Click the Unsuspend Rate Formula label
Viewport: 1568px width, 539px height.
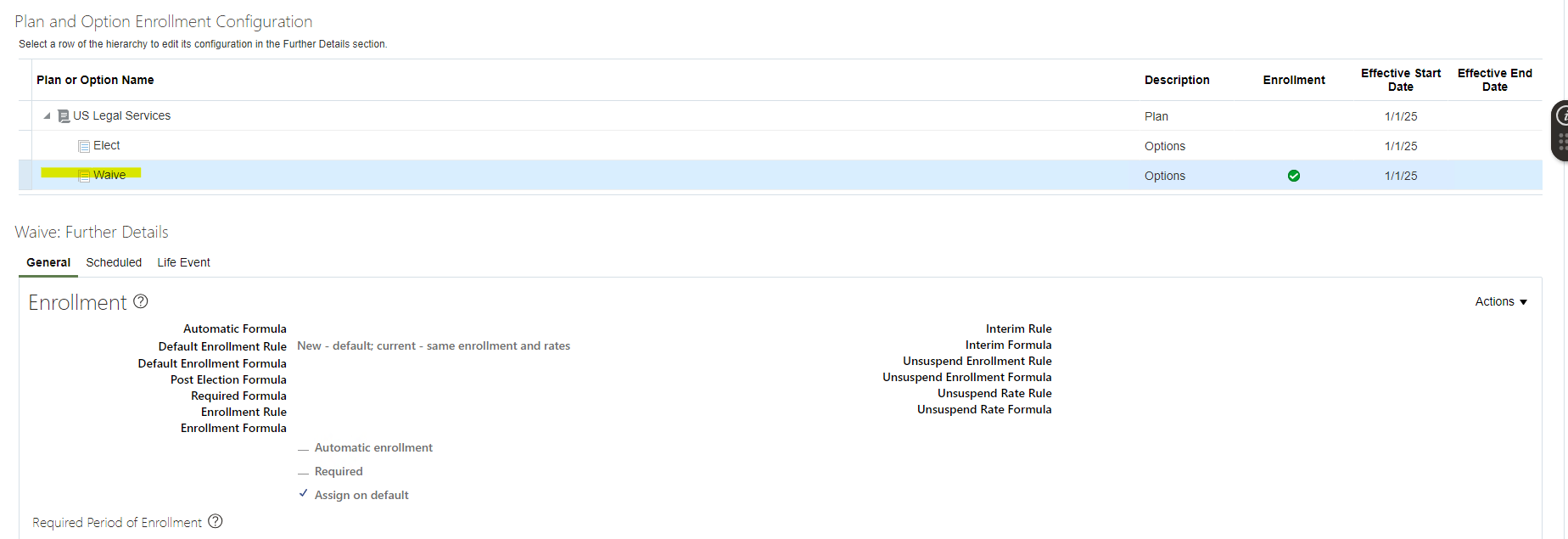pos(984,409)
